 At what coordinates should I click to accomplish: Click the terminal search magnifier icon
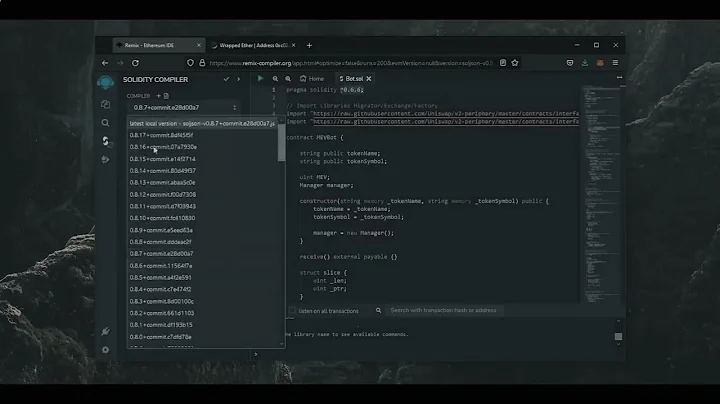pos(378,310)
